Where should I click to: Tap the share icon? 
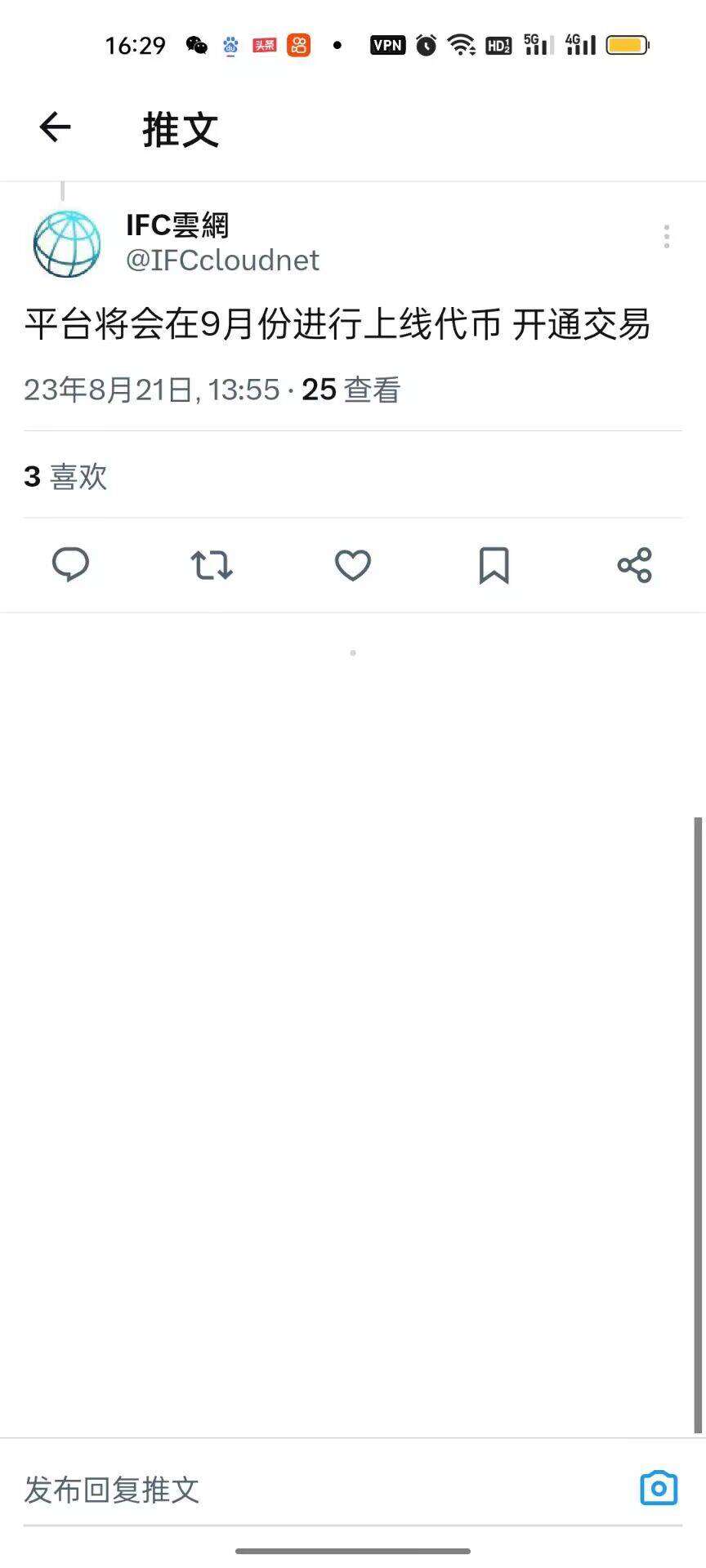tap(635, 564)
